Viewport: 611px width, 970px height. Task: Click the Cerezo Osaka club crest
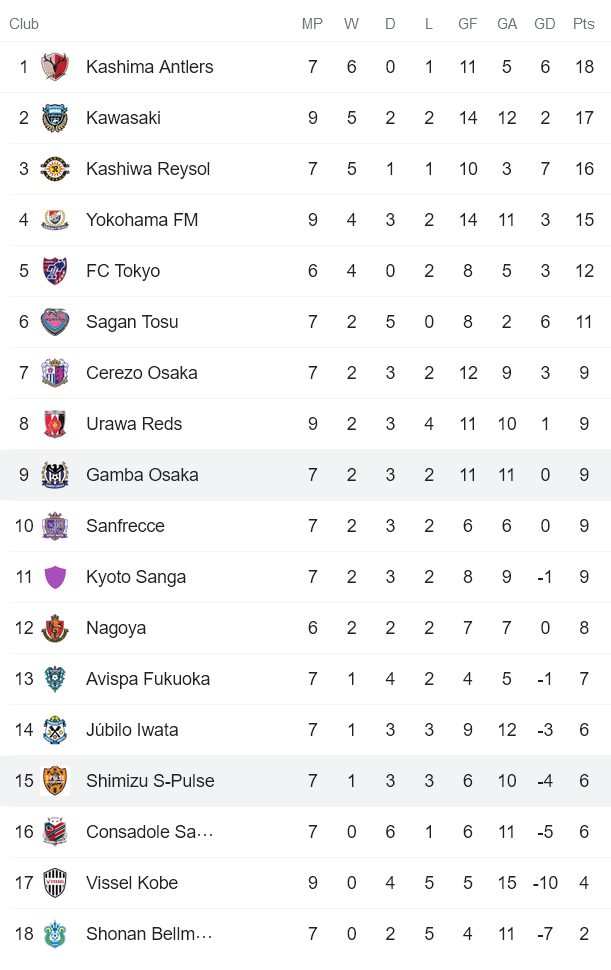point(57,372)
